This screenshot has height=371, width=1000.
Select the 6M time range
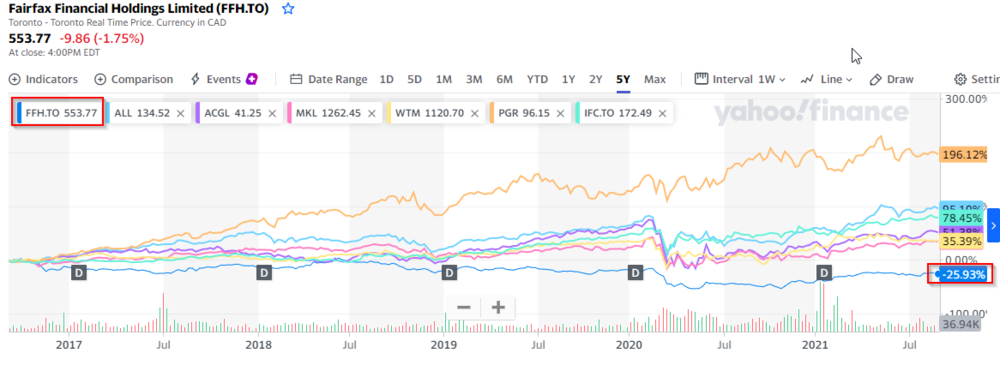click(504, 80)
